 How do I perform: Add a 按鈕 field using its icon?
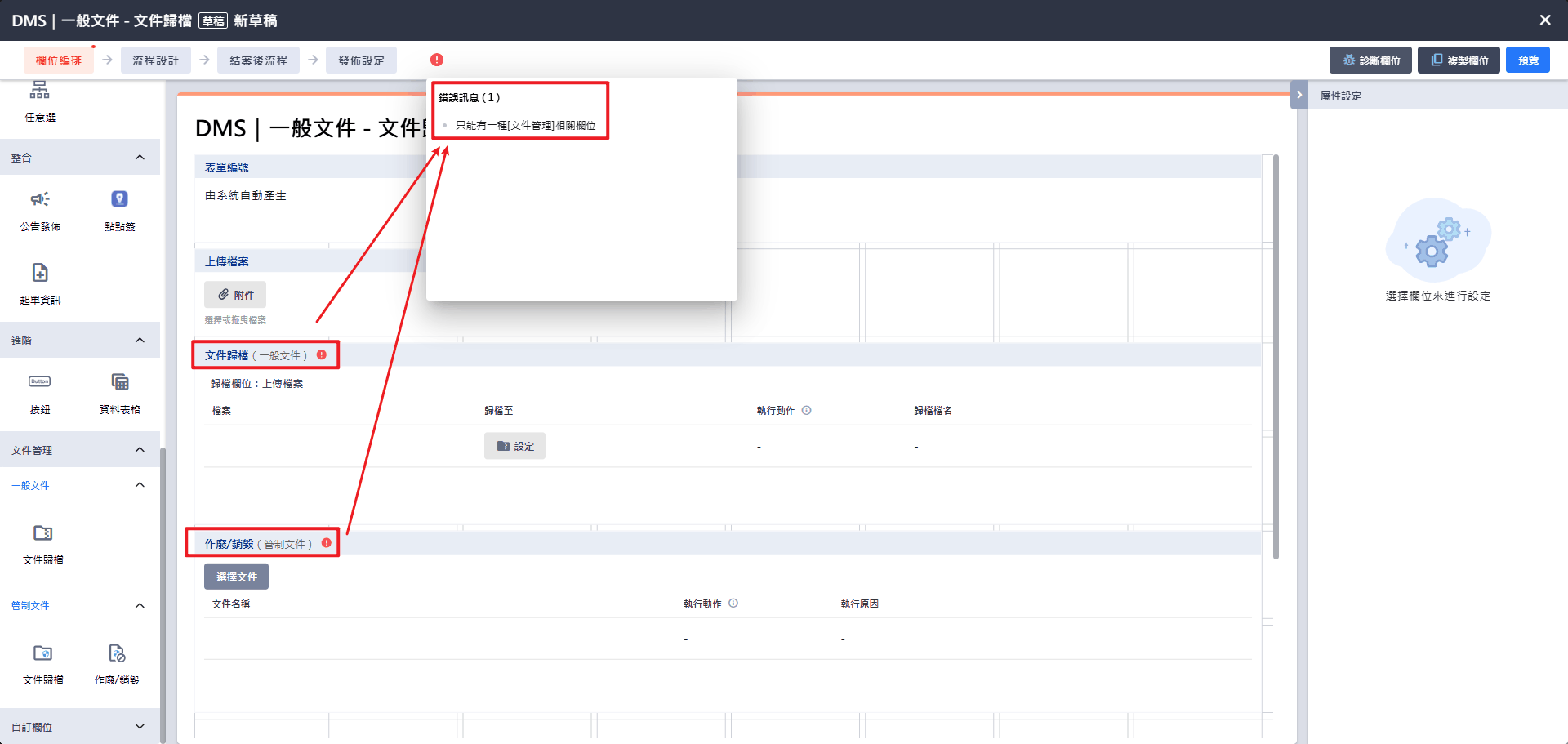coord(38,381)
